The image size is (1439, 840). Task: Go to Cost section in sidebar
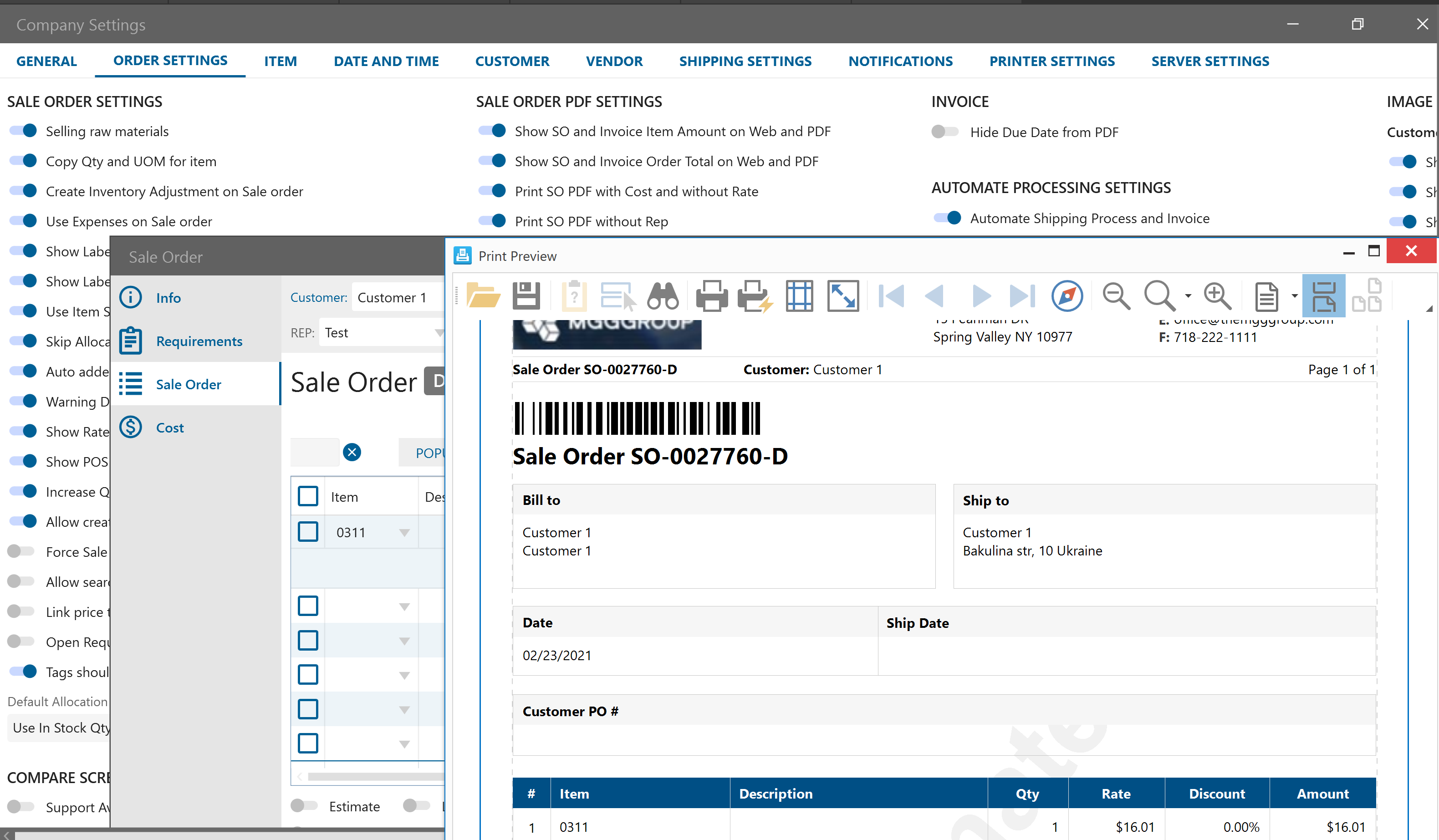click(x=169, y=428)
